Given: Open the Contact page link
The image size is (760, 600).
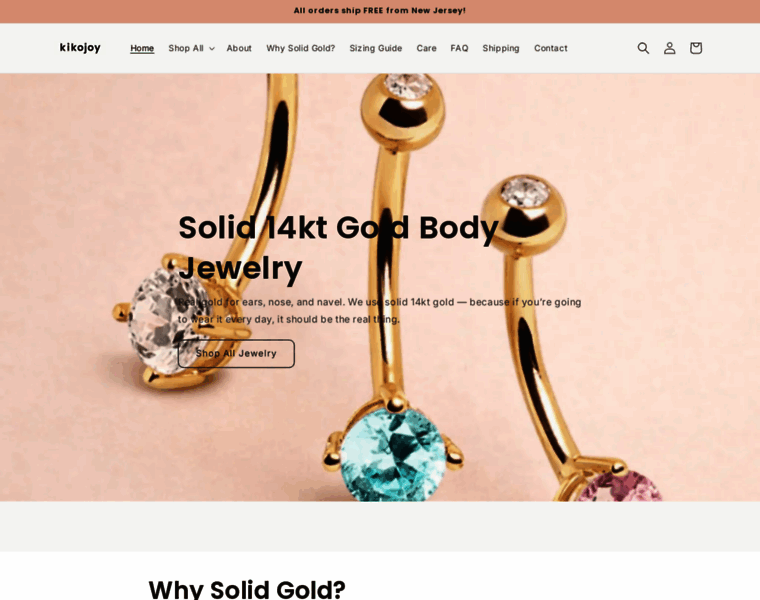Looking at the screenshot, I should 551,48.
